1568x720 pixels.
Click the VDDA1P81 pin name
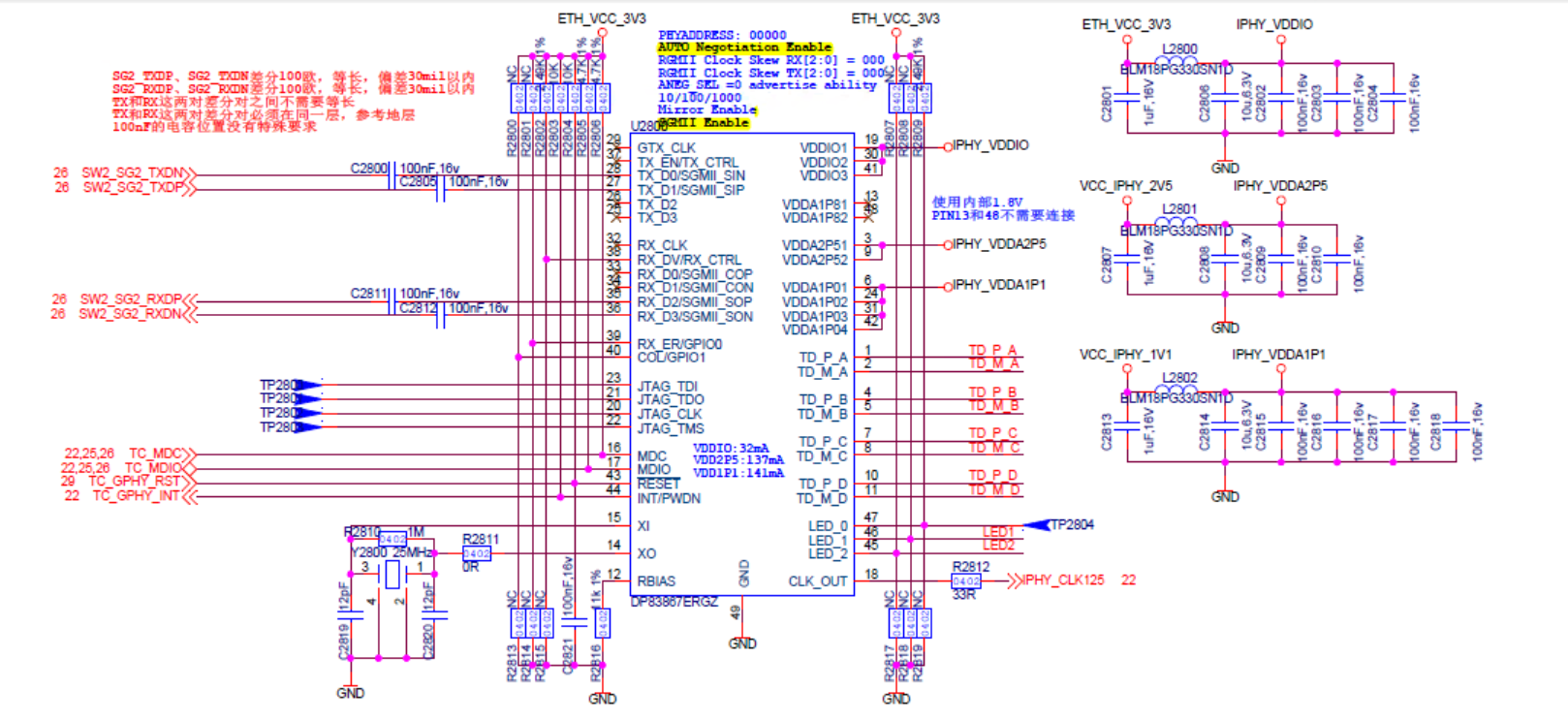pyautogui.click(x=815, y=204)
